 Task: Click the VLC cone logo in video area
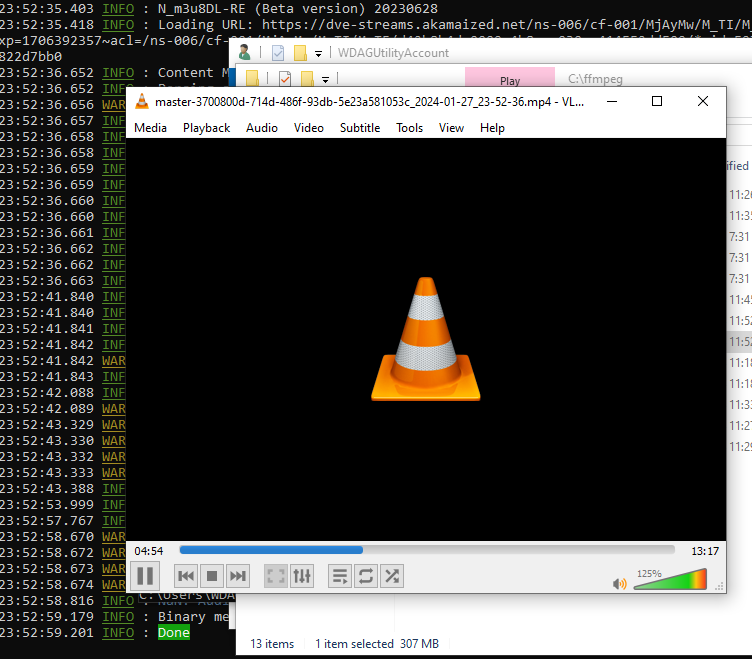coord(425,339)
